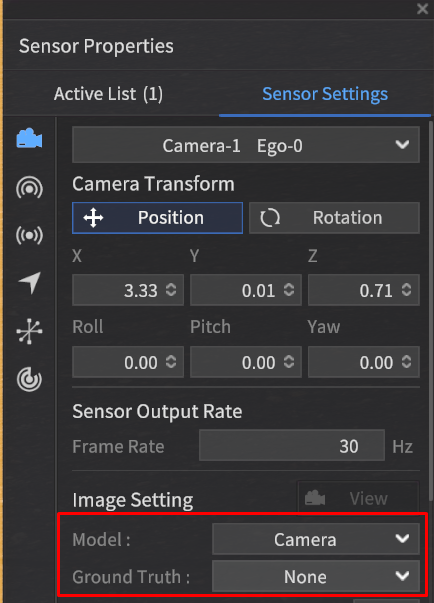Click the Yaw value field
The image size is (434, 603).
(x=364, y=362)
